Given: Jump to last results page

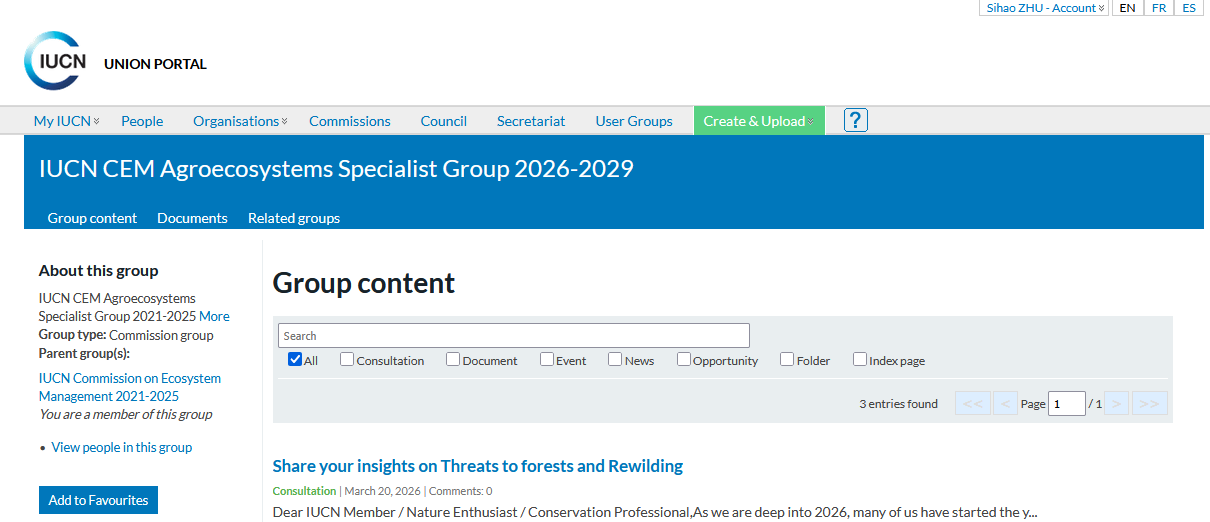Looking at the screenshot, I should tap(1150, 404).
